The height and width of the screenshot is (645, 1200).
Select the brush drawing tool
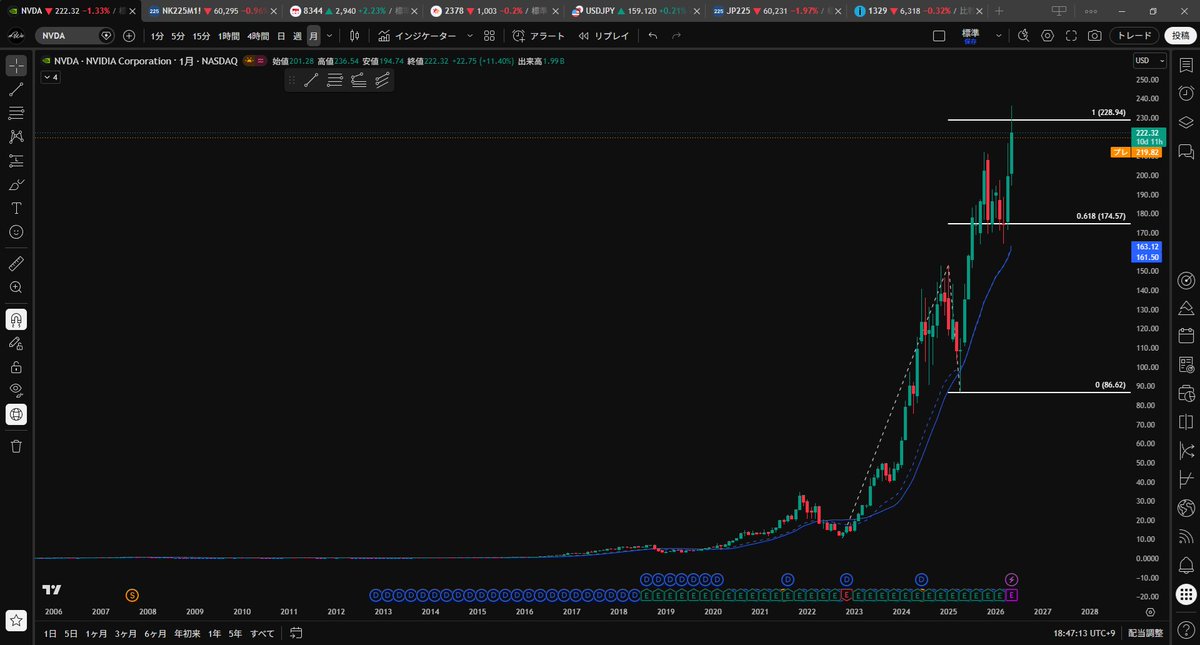click(x=16, y=185)
